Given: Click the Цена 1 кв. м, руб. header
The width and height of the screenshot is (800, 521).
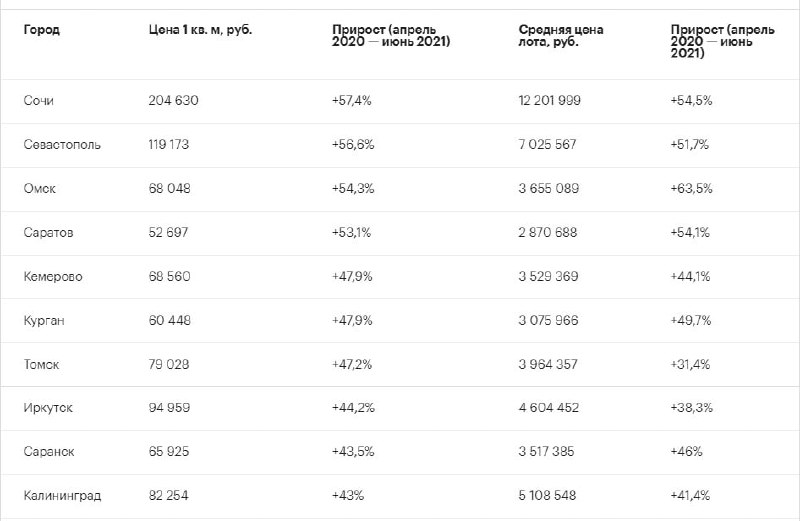Looking at the screenshot, I should click(200, 30).
